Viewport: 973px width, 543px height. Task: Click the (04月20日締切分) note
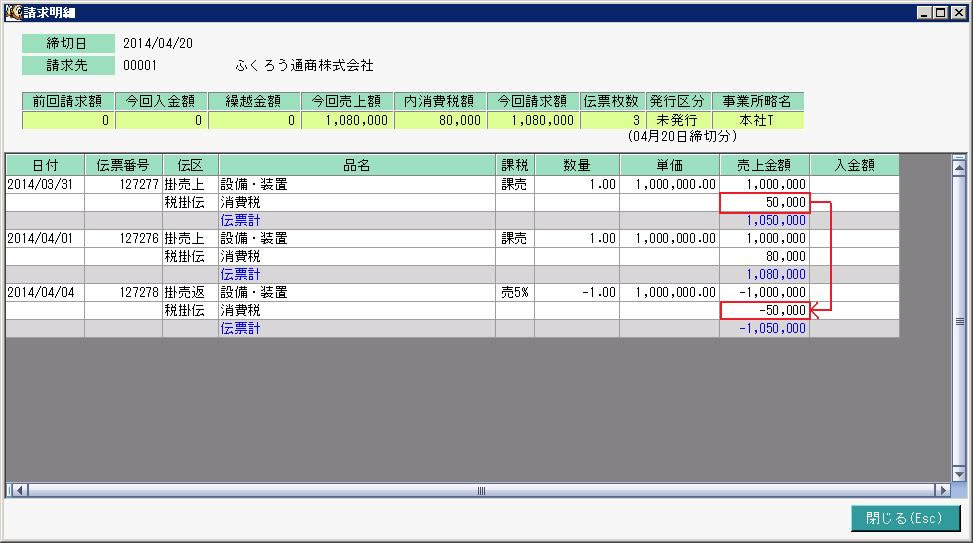click(x=682, y=137)
